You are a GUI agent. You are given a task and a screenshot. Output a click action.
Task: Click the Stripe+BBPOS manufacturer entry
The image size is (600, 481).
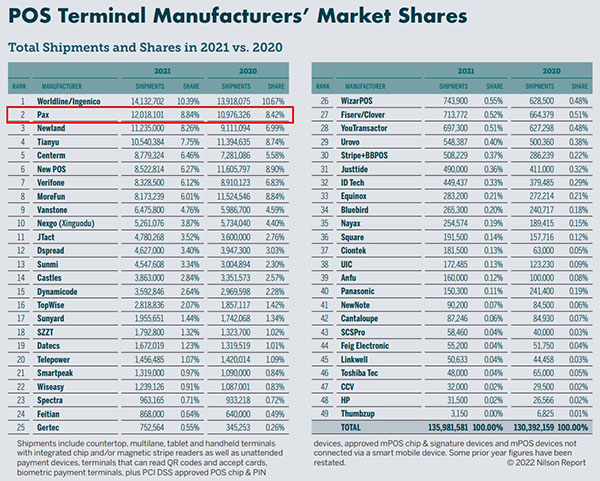click(364, 155)
